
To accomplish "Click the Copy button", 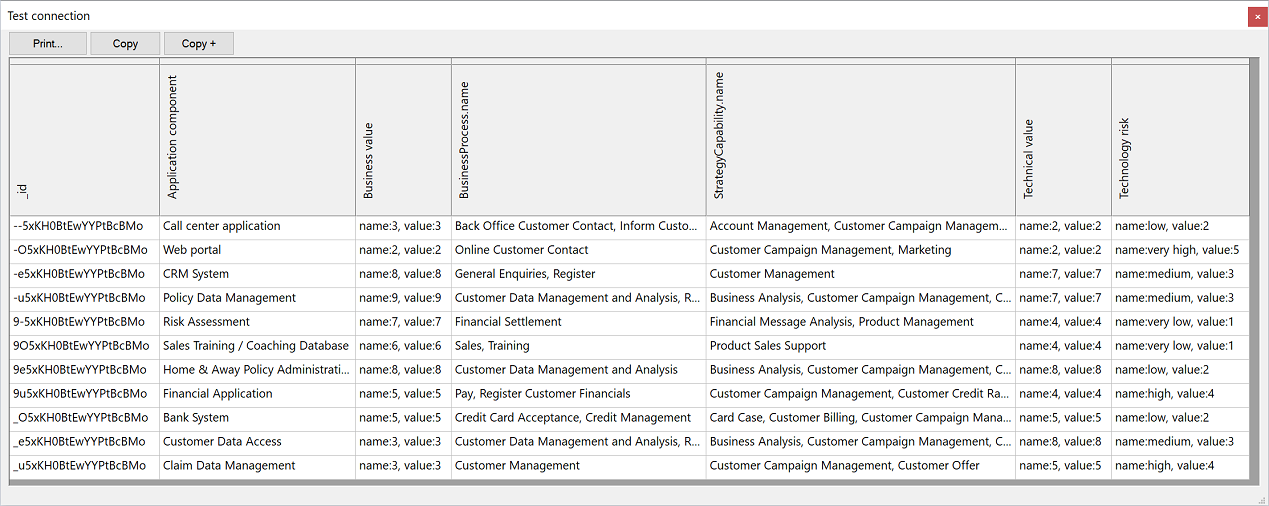I will click(x=125, y=44).
